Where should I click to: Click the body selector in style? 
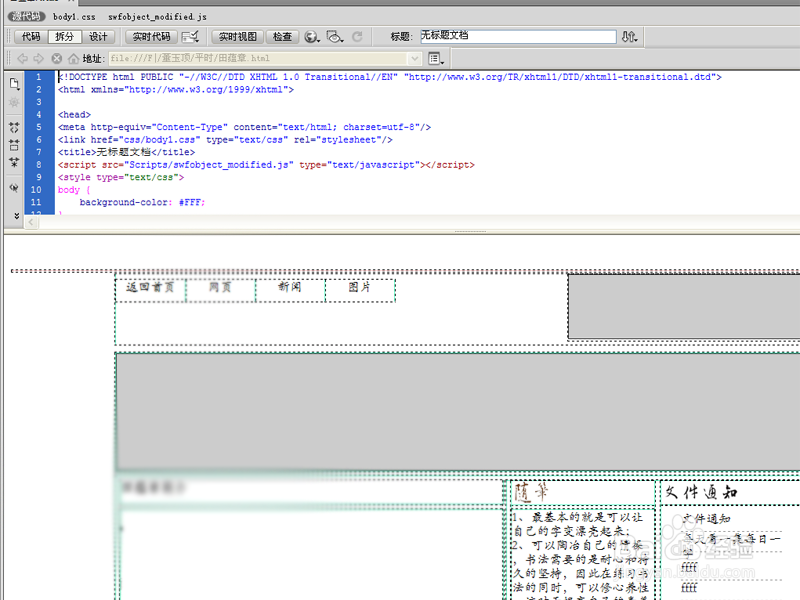coord(69,190)
